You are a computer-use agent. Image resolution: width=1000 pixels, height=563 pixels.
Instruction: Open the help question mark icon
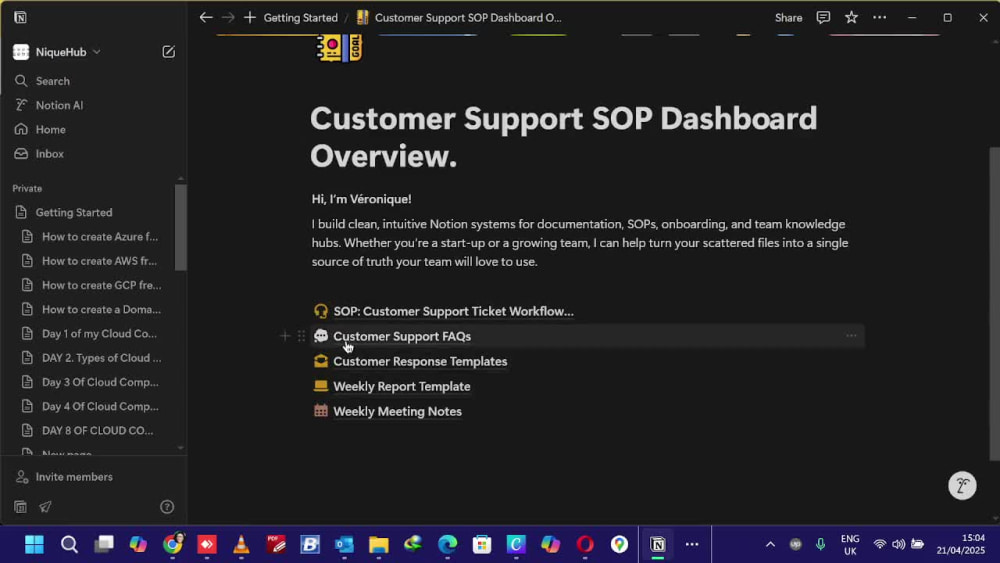167,507
